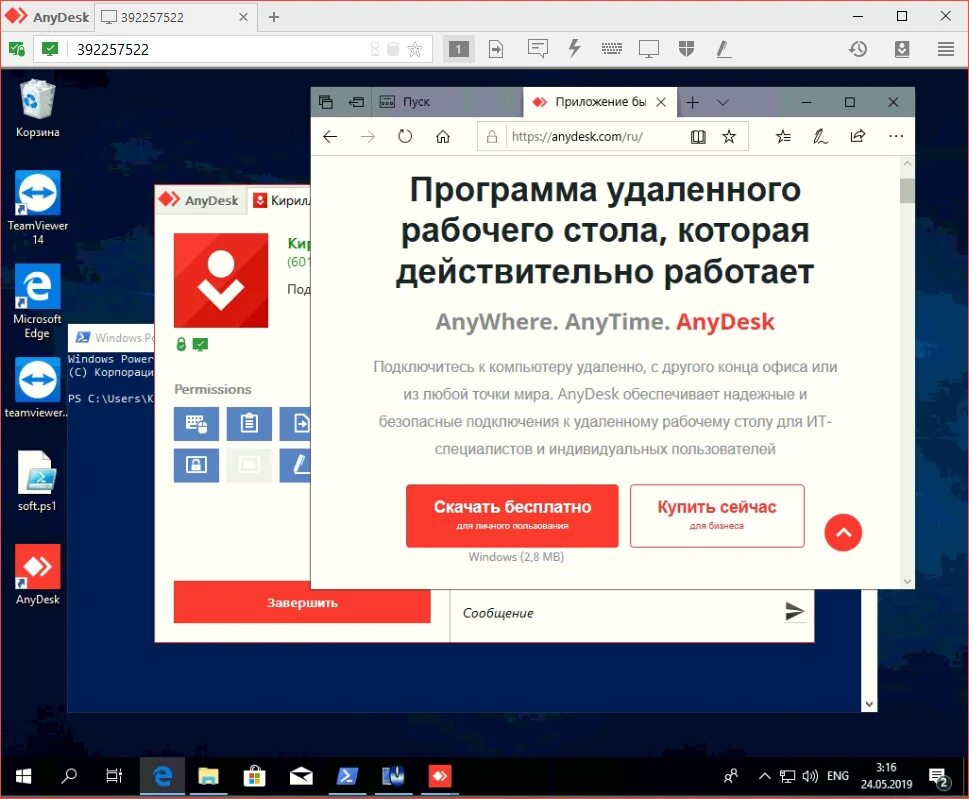Select soft.ps1 file on desktop
The width and height of the screenshot is (969, 799).
click(x=37, y=481)
